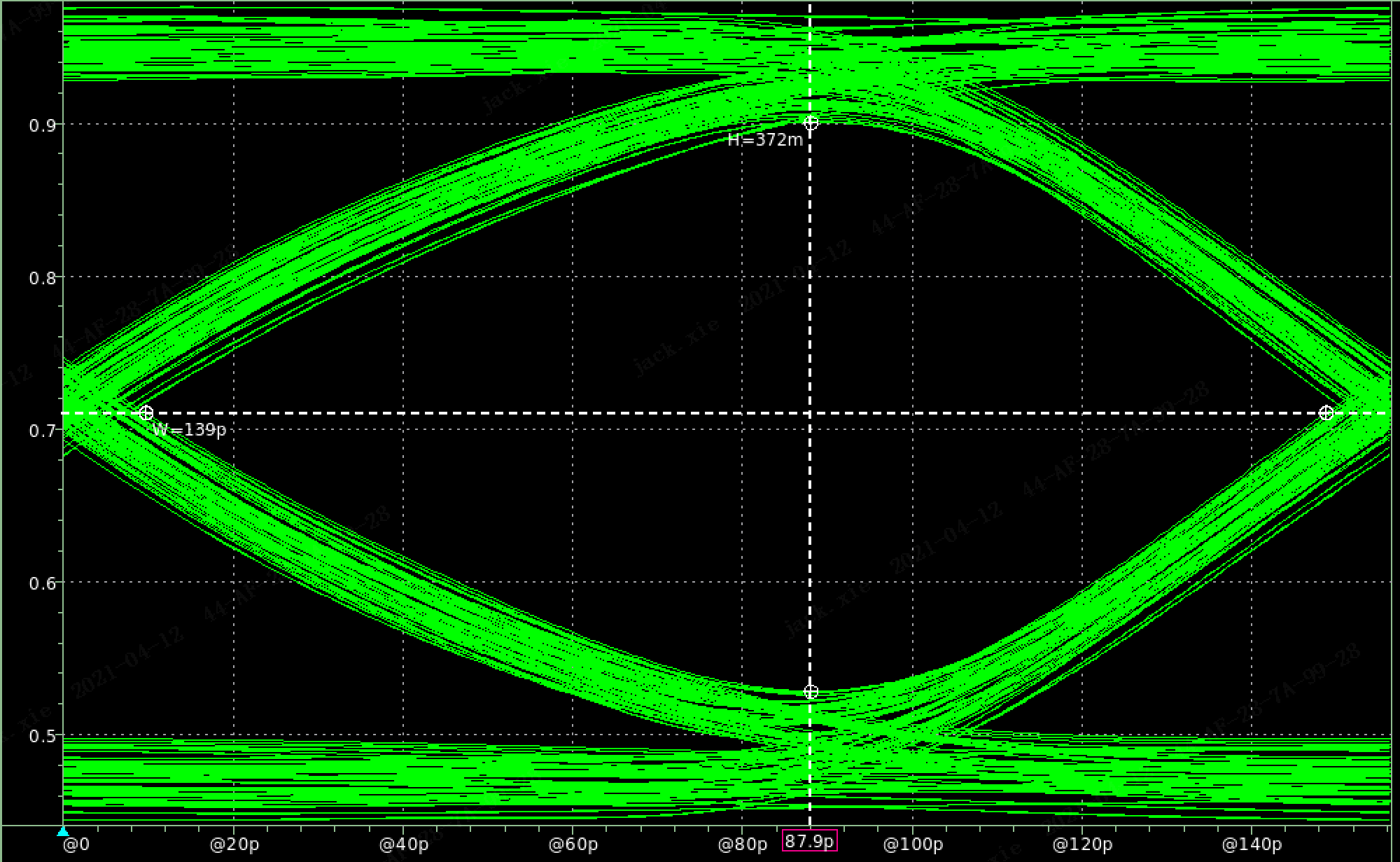Click the @100p x-axis tick label
Image resolution: width=1400 pixels, height=862 pixels.
click(x=913, y=845)
